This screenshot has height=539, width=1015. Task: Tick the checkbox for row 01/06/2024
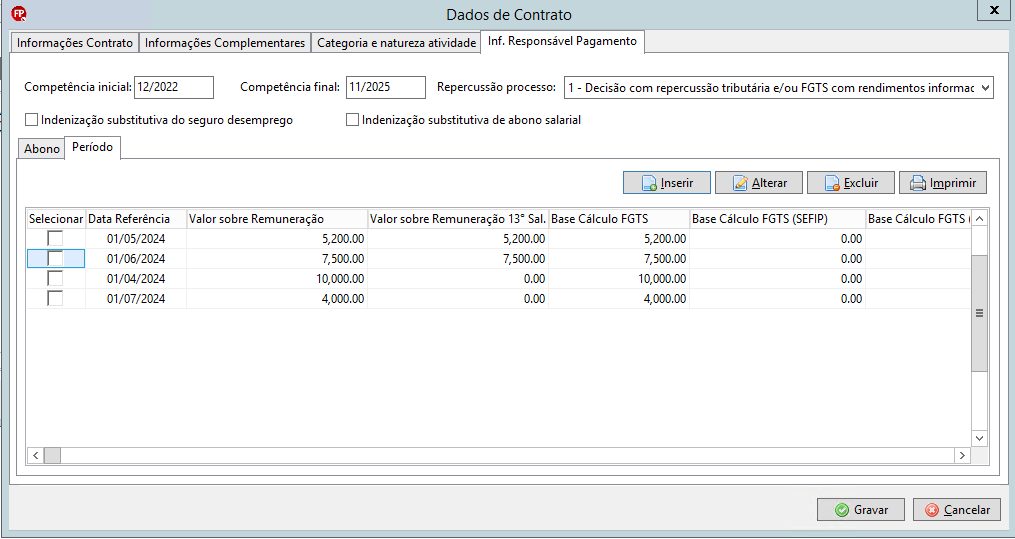[55, 259]
